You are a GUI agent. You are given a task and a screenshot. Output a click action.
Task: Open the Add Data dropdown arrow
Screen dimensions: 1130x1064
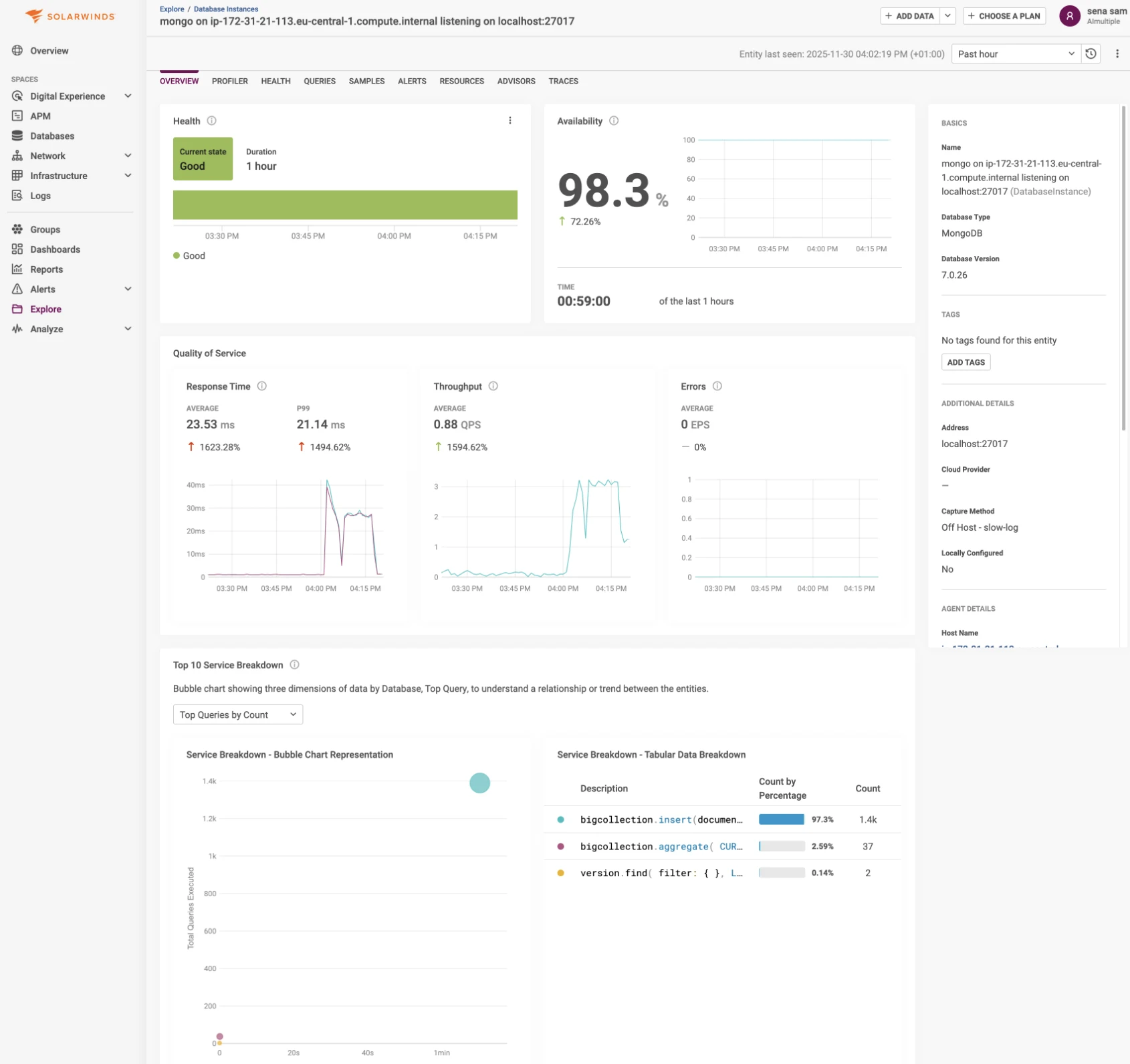point(947,16)
